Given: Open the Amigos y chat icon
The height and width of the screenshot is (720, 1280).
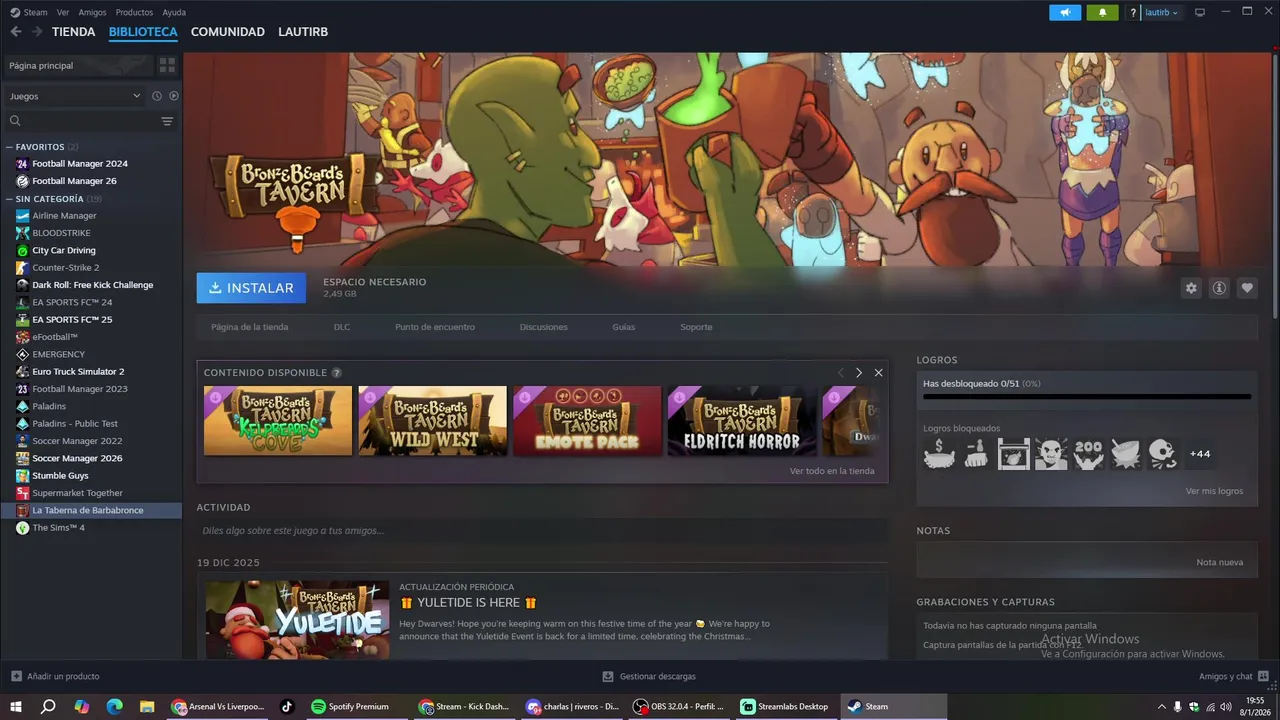Looking at the screenshot, I should point(1265,676).
